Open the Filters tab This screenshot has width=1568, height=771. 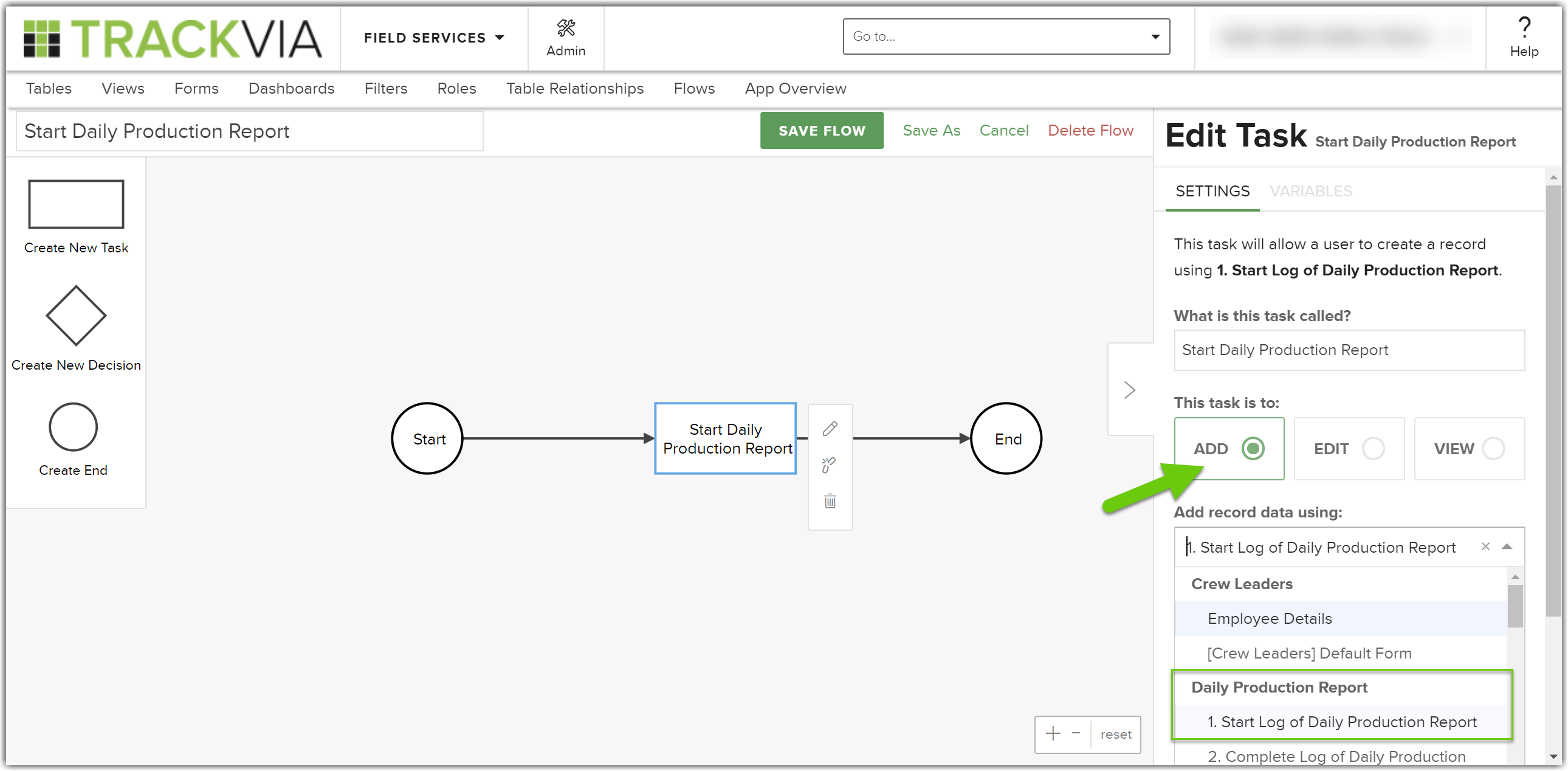(x=385, y=88)
